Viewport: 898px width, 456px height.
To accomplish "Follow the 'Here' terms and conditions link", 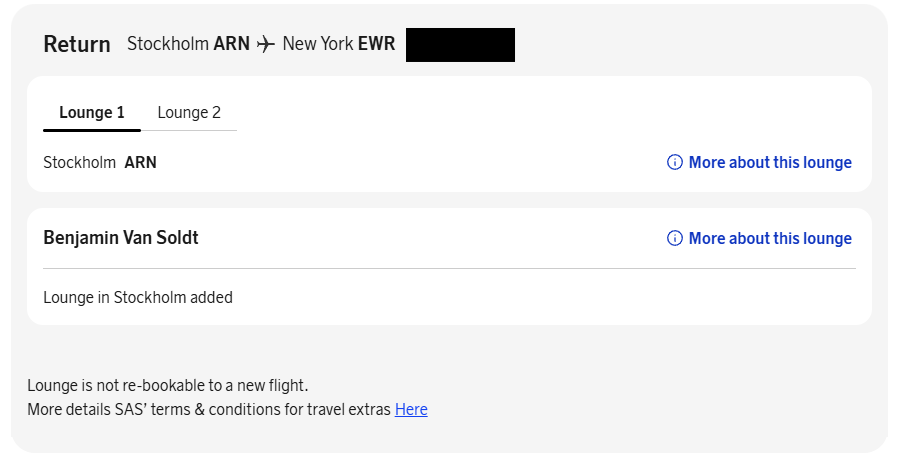I will 411,409.
